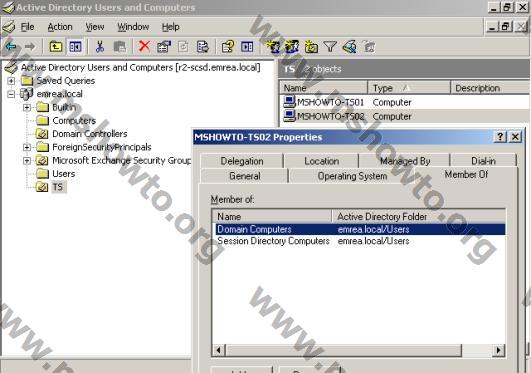Screen dimensions: 531x373
Task: Click the Up one level folder icon
Action: point(56,46)
